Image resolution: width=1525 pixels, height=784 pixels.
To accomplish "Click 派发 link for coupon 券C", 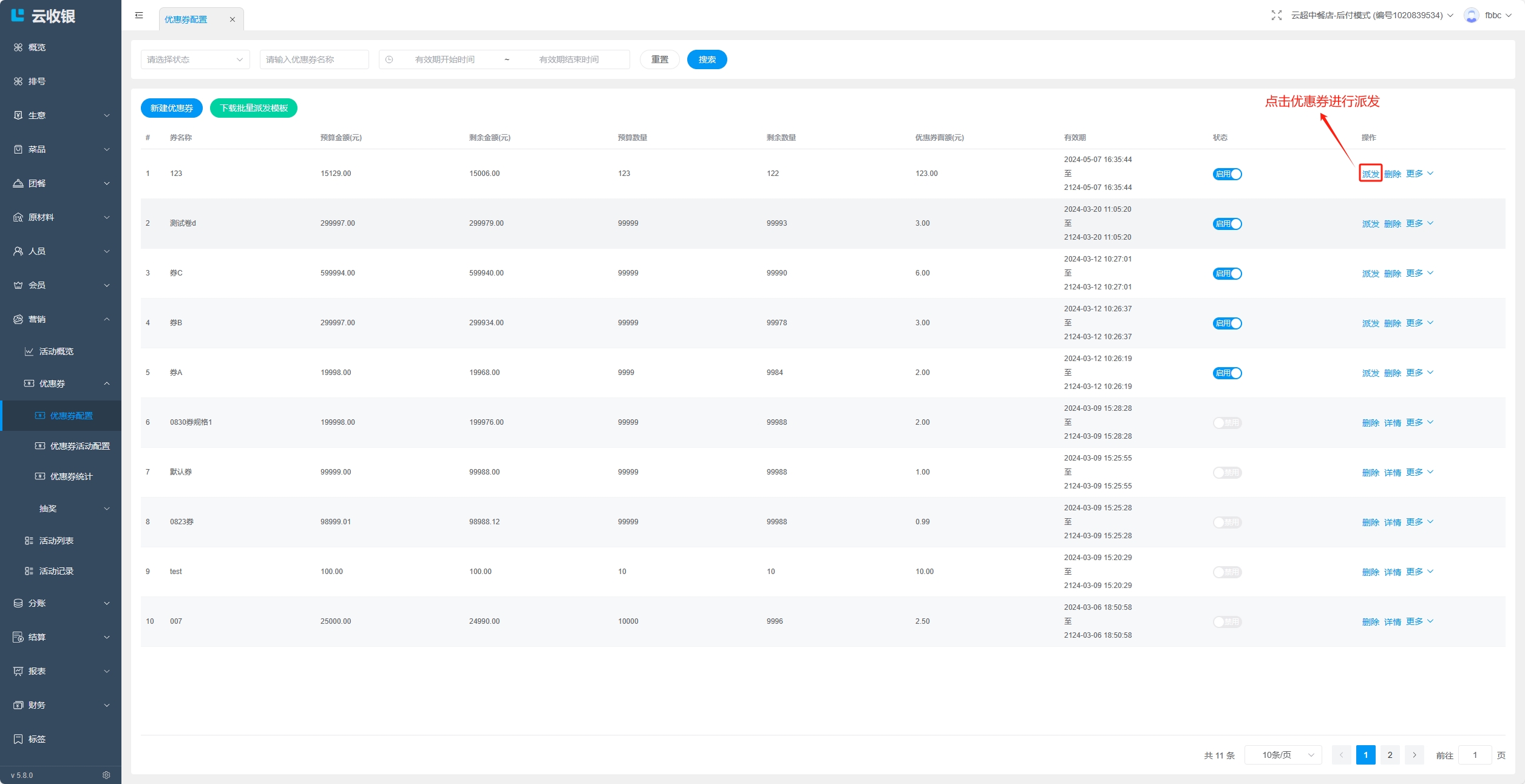I will point(1370,274).
